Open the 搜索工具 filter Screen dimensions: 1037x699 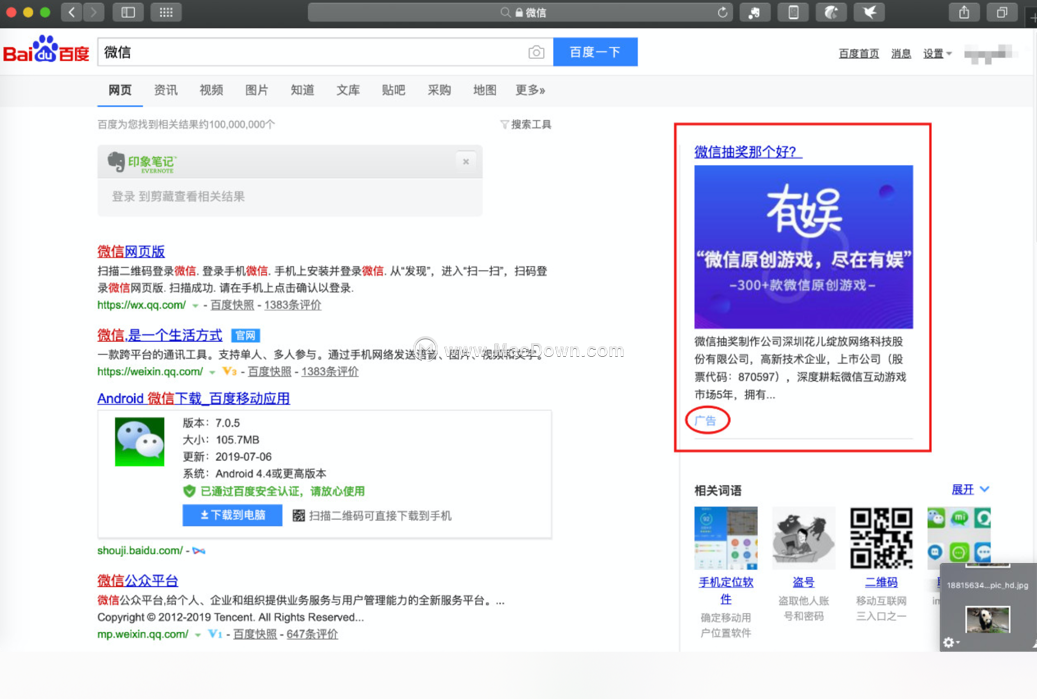click(526, 124)
